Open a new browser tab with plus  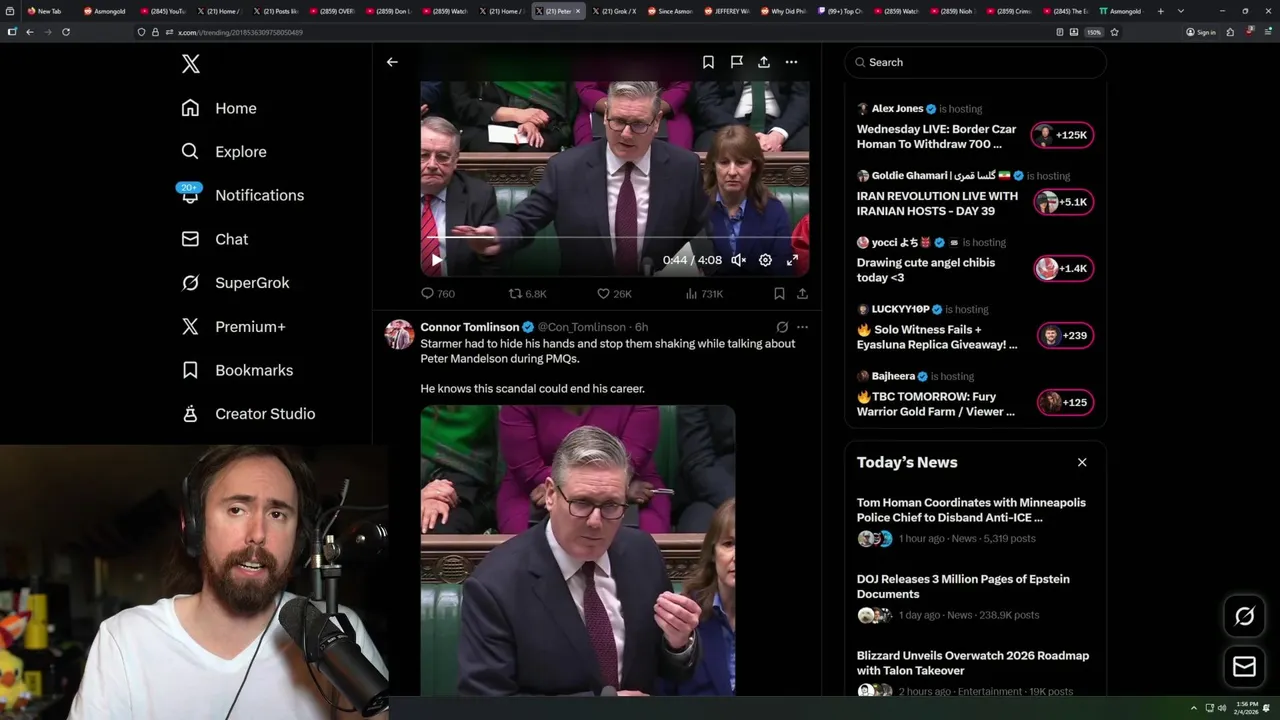tap(1160, 11)
